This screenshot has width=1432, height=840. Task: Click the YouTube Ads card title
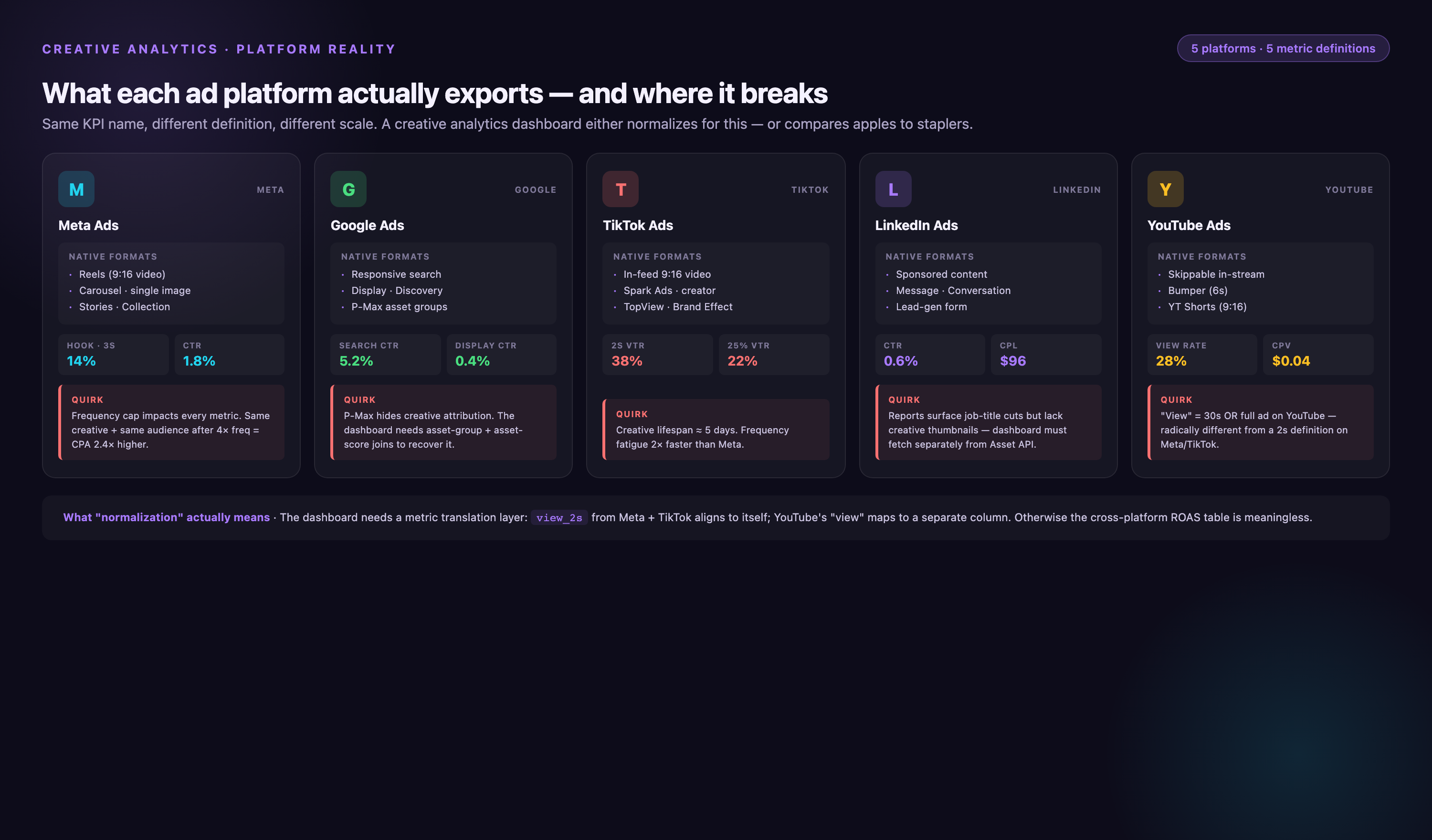(x=1189, y=226)
